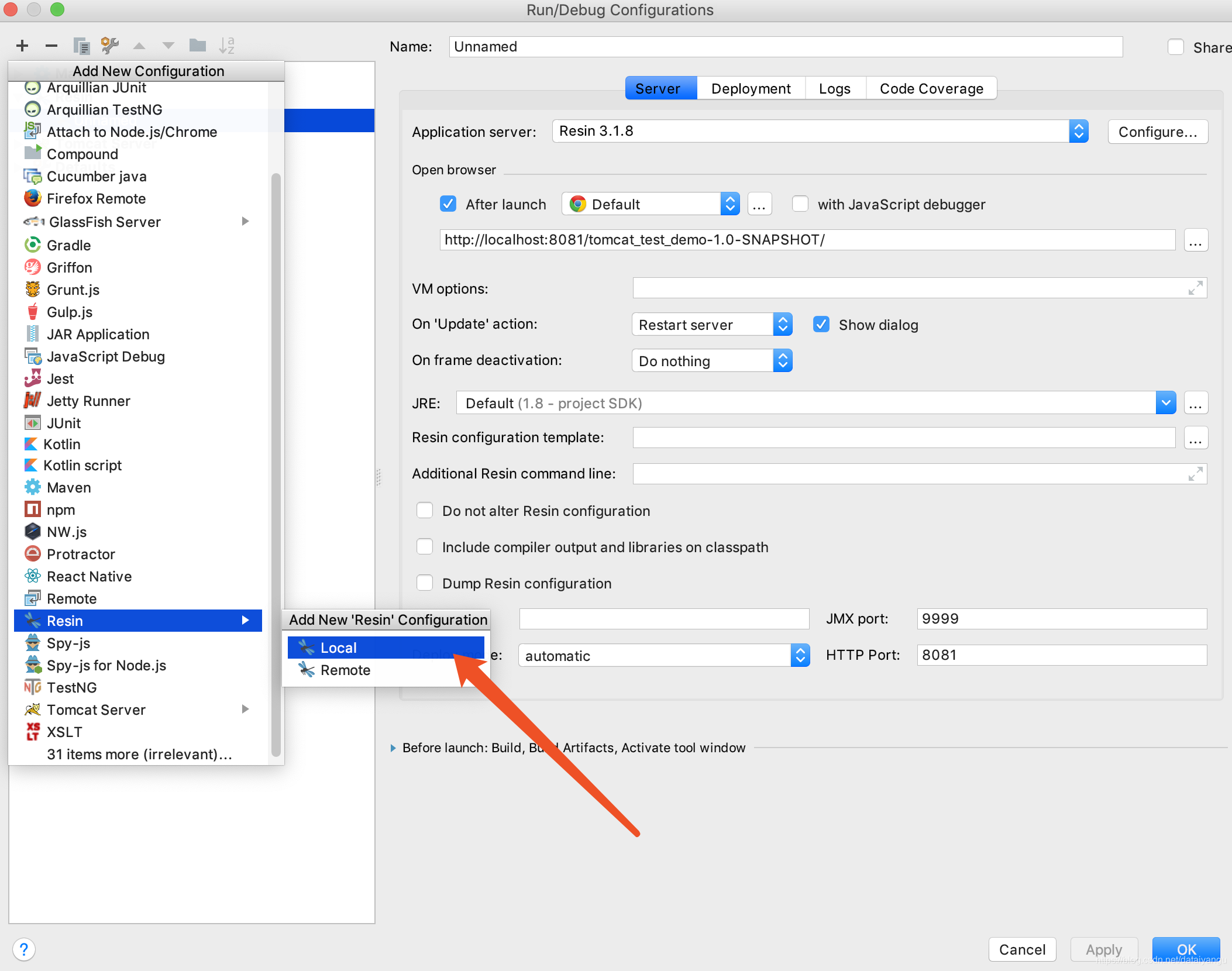Click the Cancel button
Screen dimensions: 1232x971
(1021, 949)
